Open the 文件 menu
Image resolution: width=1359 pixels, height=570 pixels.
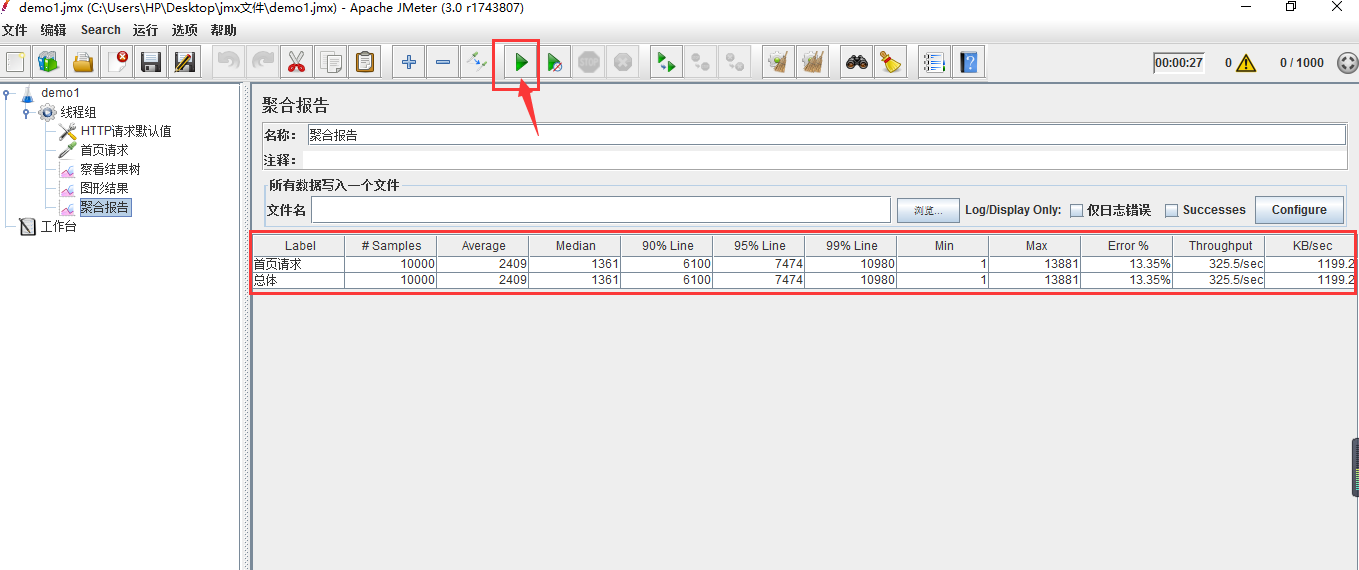pos(15,30)
